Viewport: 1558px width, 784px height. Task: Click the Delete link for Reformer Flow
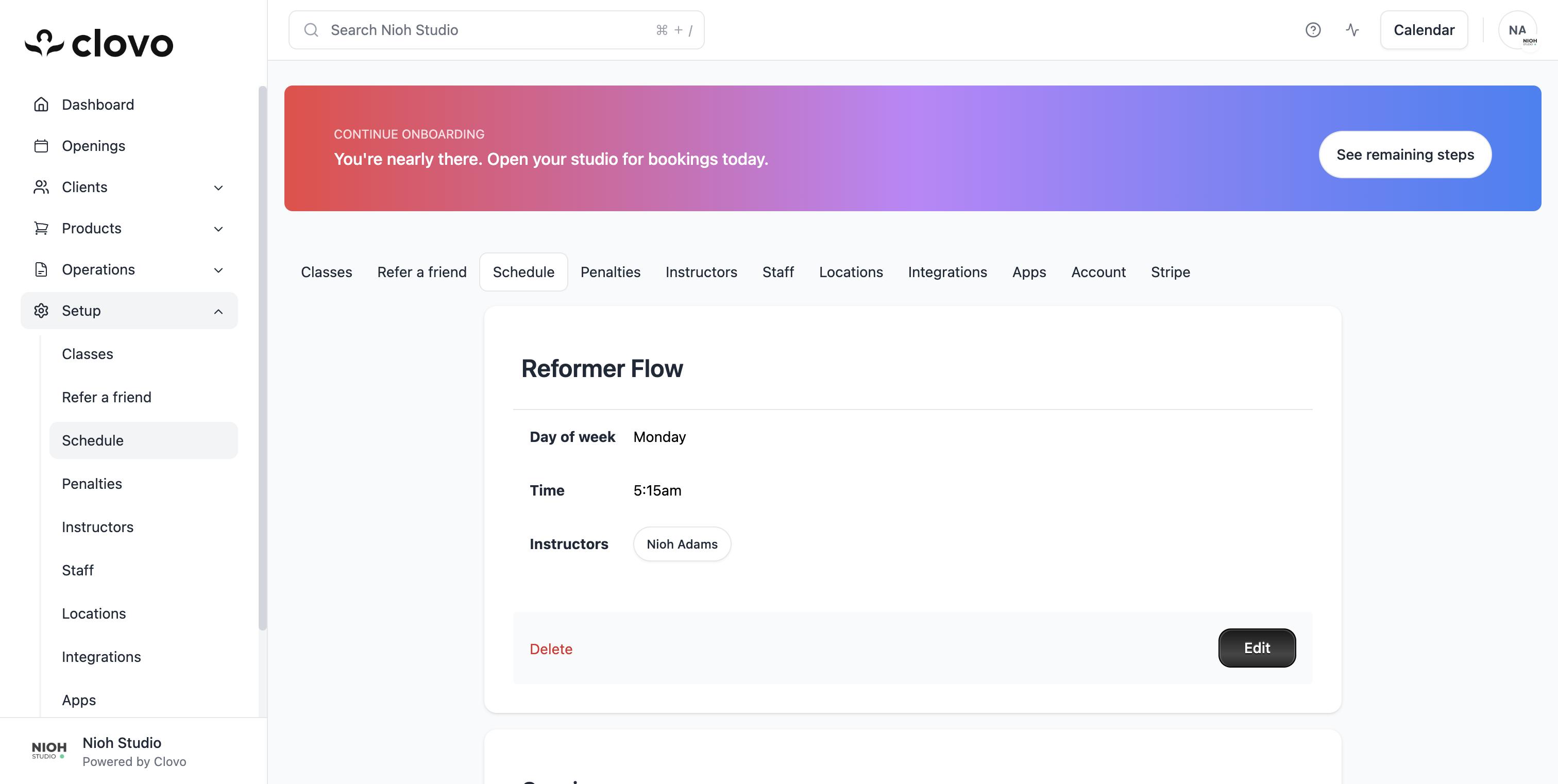[x=551, y=649]
